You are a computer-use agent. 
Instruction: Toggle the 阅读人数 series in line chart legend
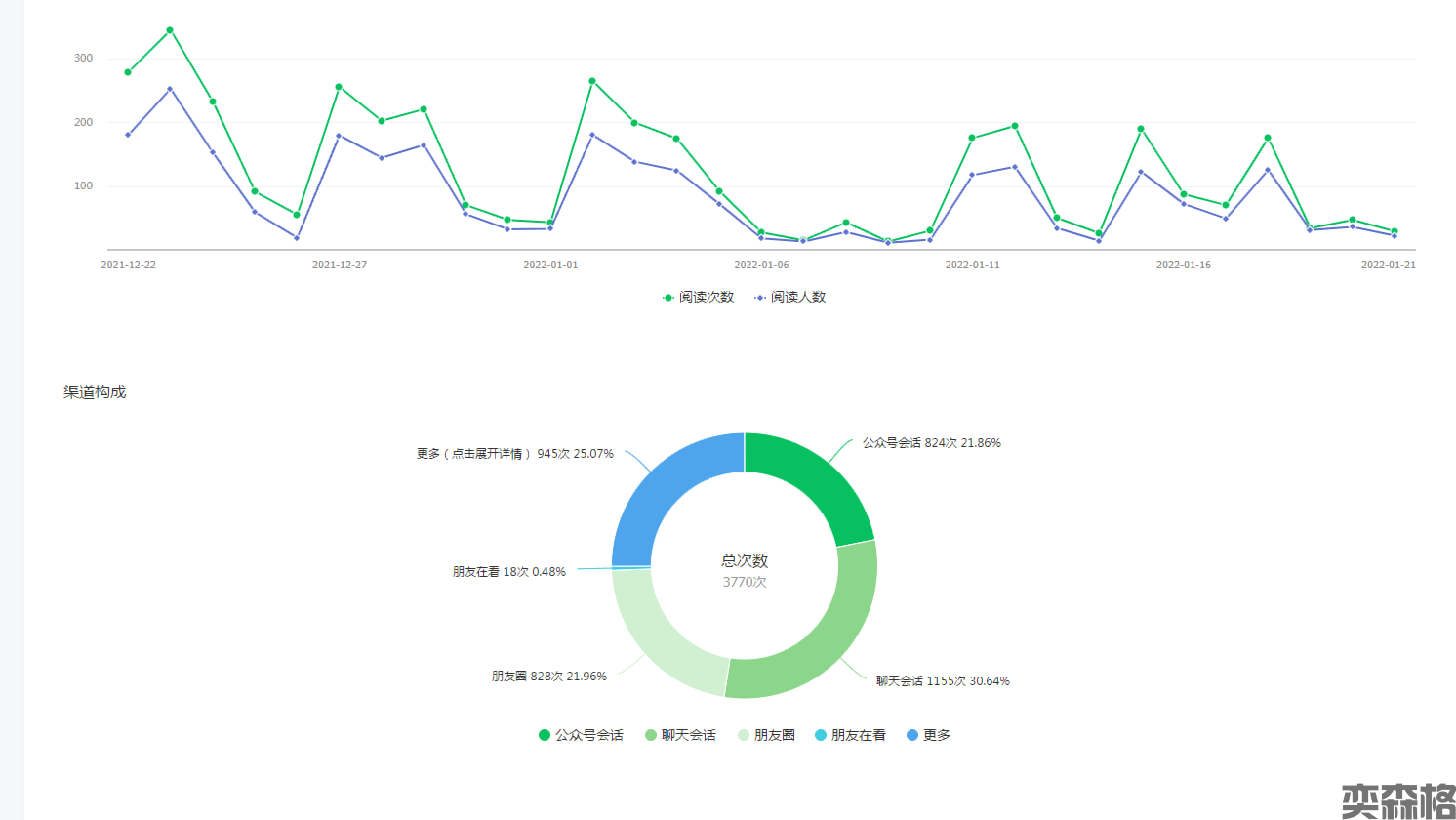tap(789, 297)
